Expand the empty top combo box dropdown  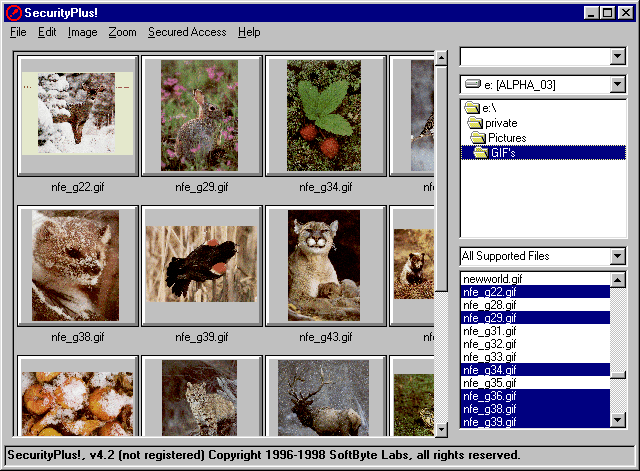click(618, 56)
